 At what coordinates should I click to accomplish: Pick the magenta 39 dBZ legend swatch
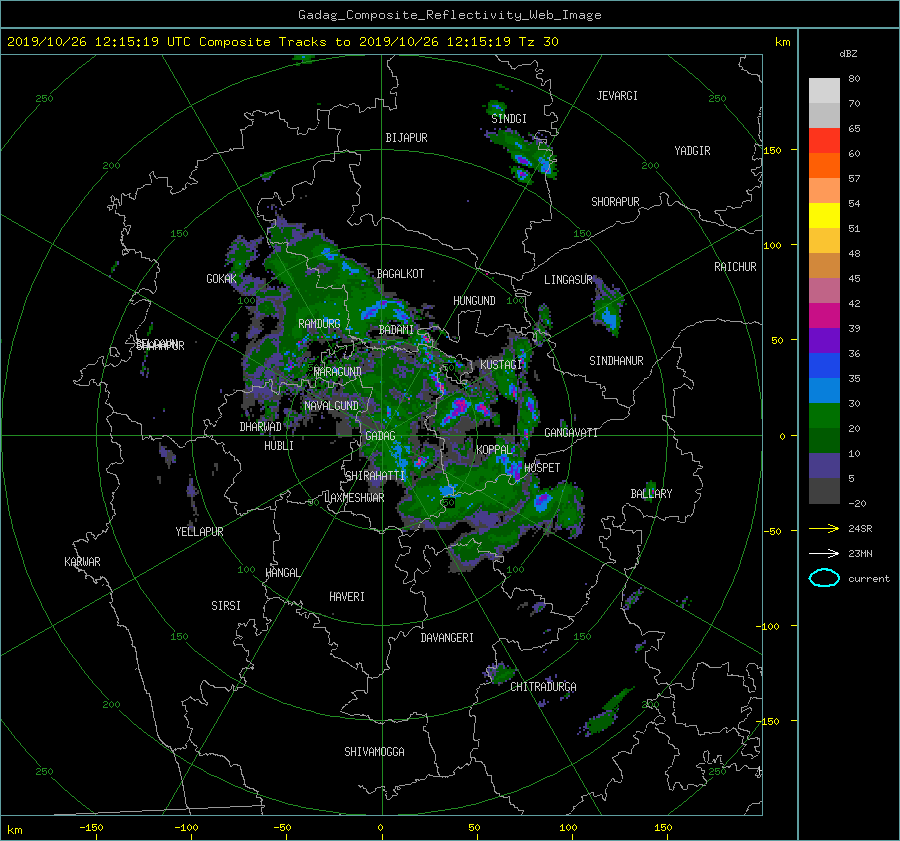tap(824, 316)
